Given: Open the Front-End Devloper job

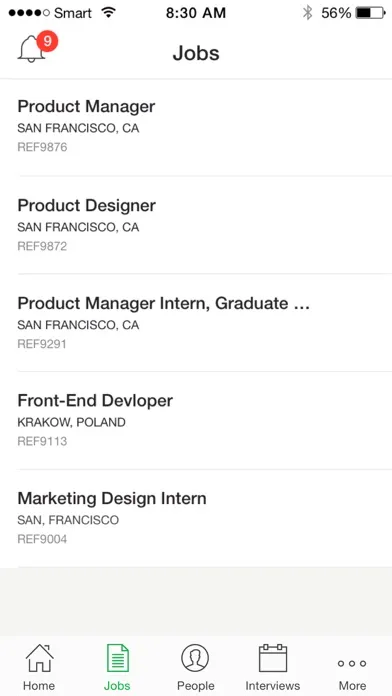Looking at the screenshot, I should point(196,420).
